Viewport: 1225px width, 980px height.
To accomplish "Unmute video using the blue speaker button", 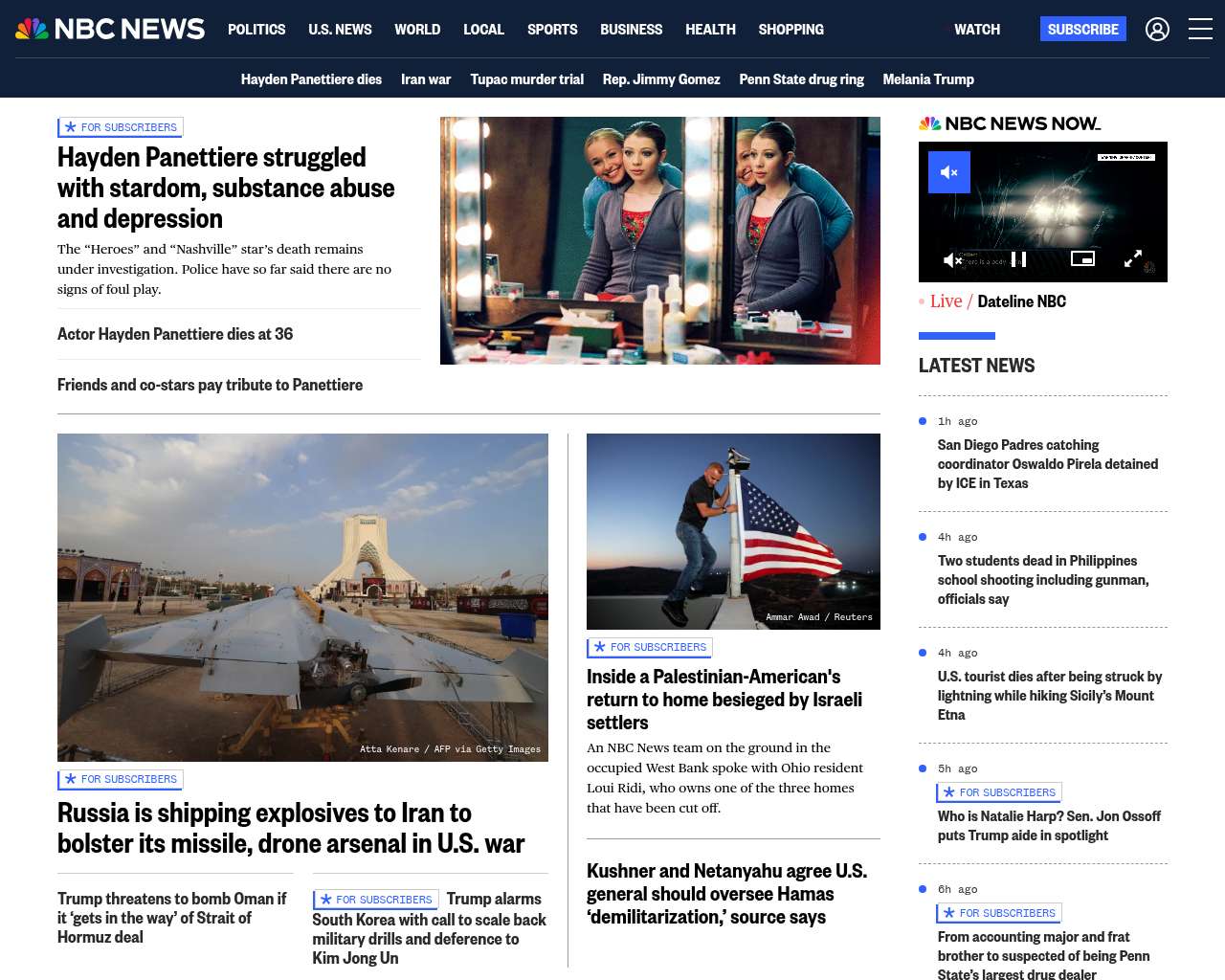I will coord(949,172).
